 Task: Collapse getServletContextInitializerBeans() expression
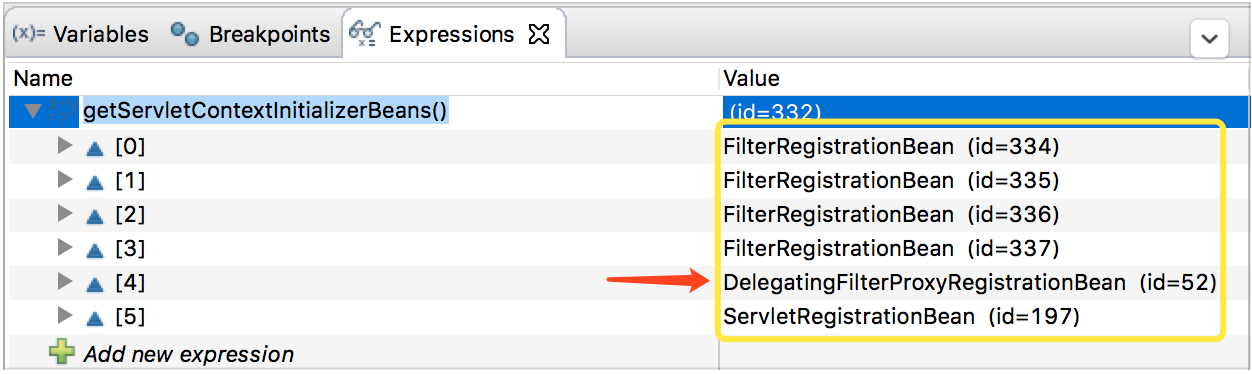point(33,111)
